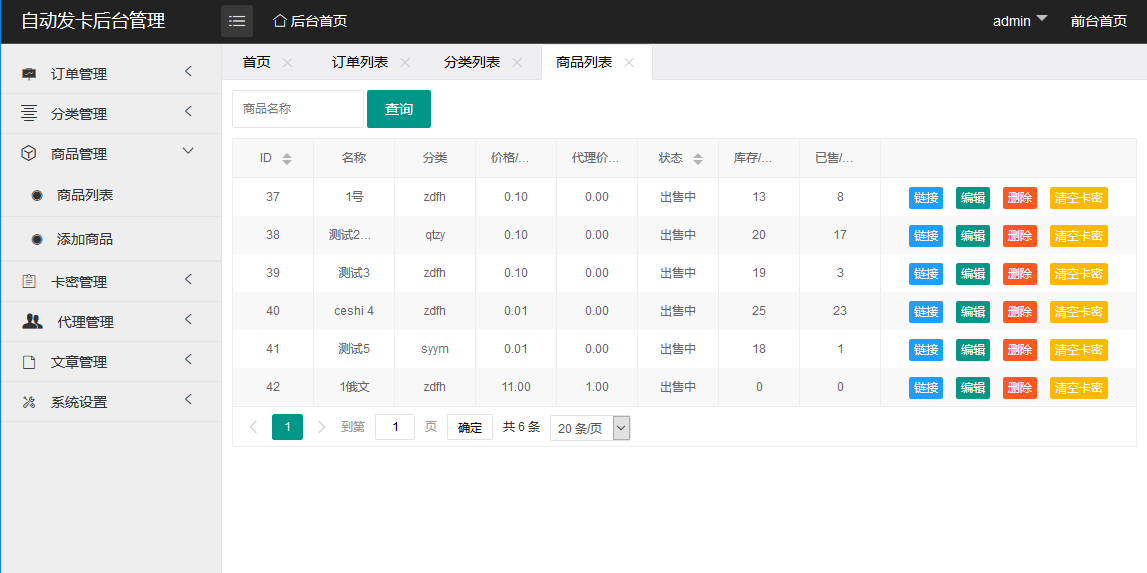Click 清空卡密 for product ID 38

(1079, 236)
